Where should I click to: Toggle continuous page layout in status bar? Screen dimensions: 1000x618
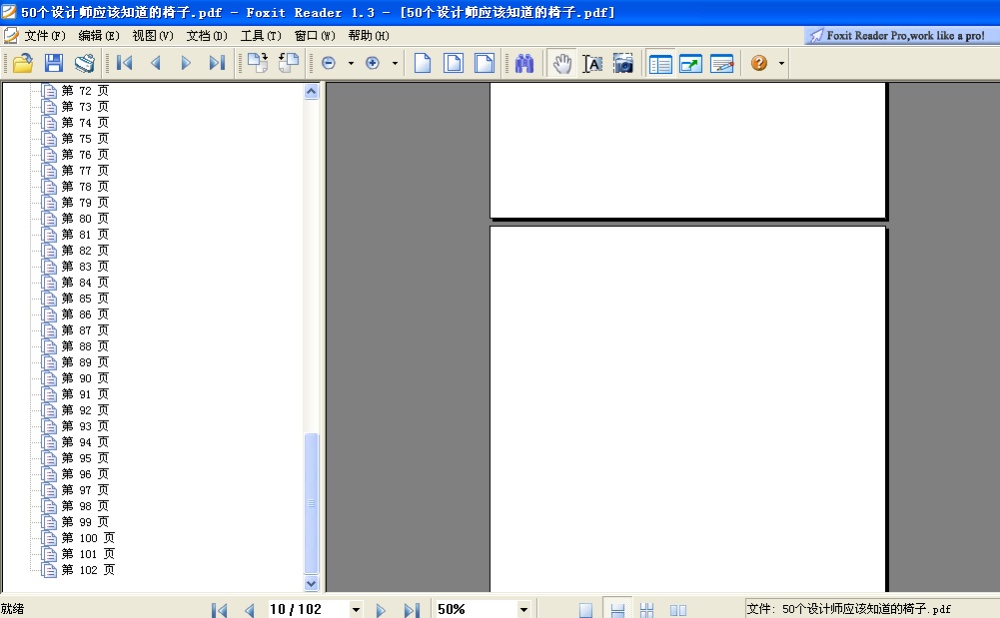tap(618, 609)
